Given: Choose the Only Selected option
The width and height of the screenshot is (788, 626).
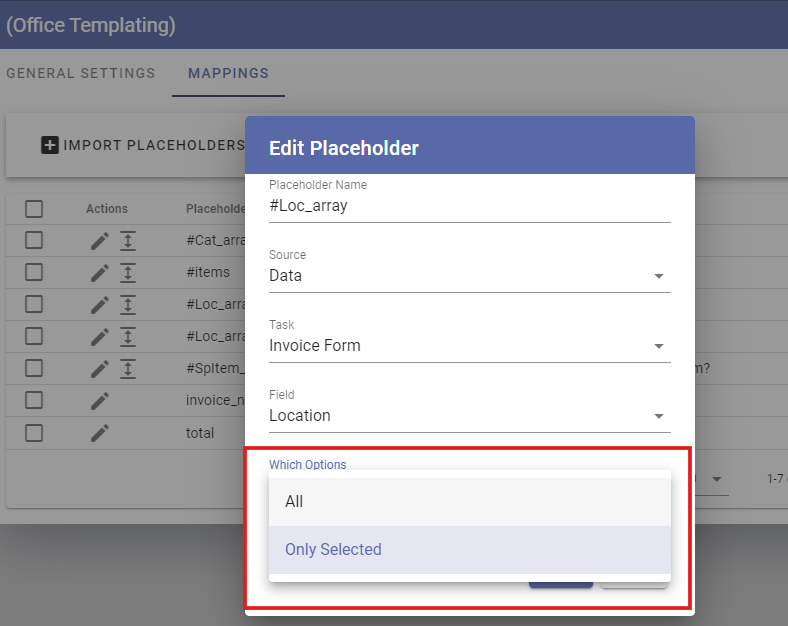Looking at the screenshot, I should [469, 549].
